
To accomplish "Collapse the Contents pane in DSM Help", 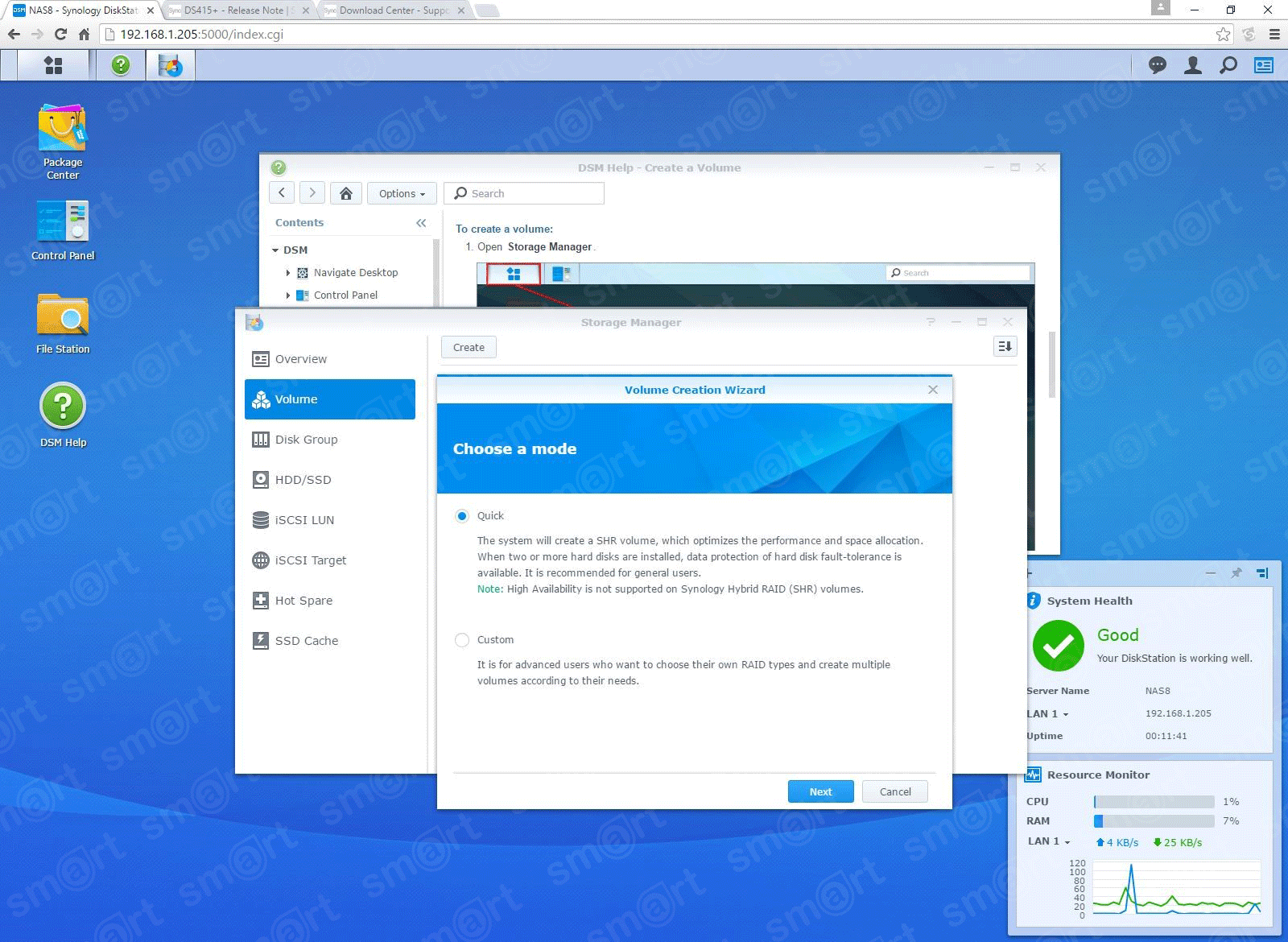I will coord(421,223).
